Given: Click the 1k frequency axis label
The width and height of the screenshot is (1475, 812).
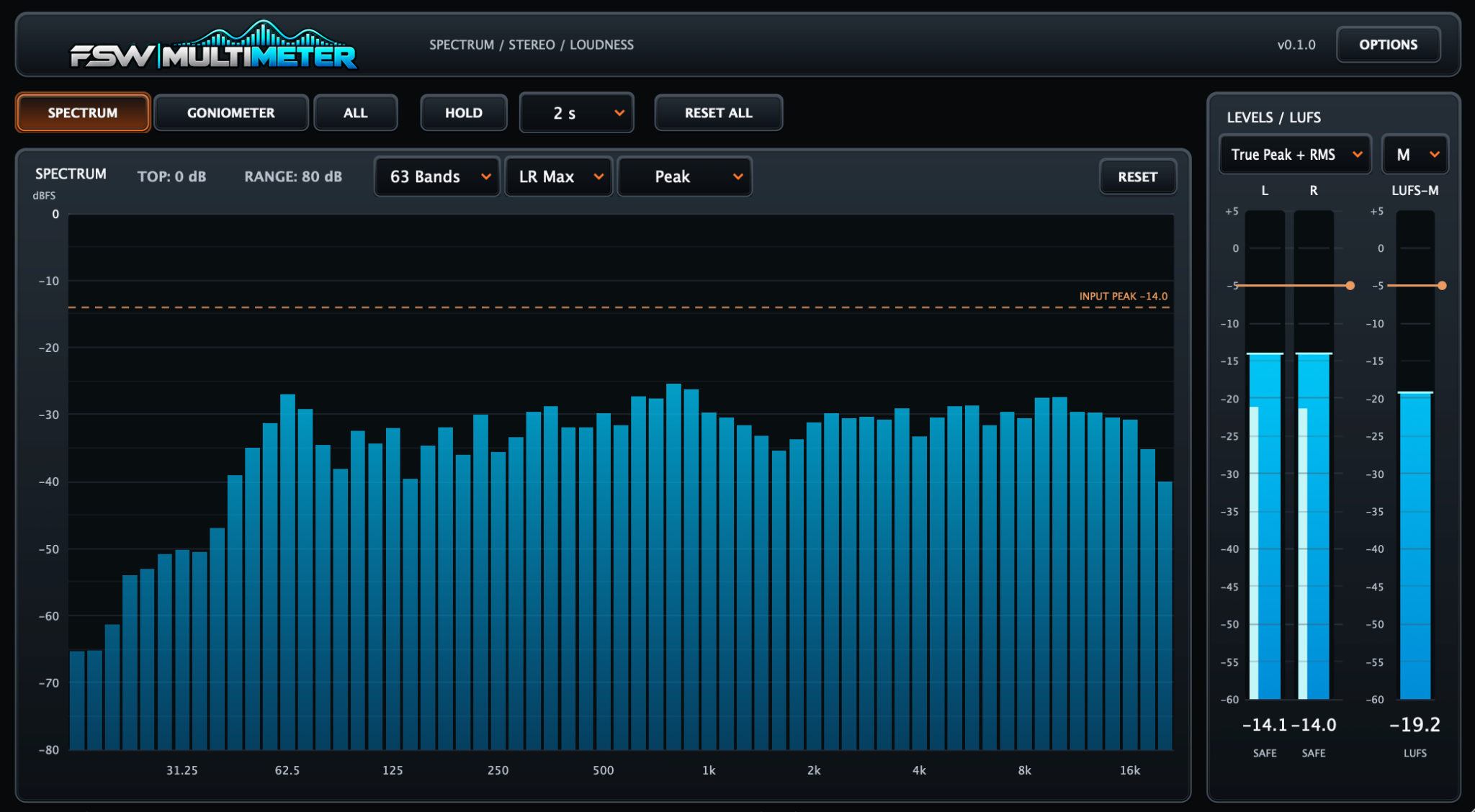Looking at the screenshot, I should coord(709,770).
